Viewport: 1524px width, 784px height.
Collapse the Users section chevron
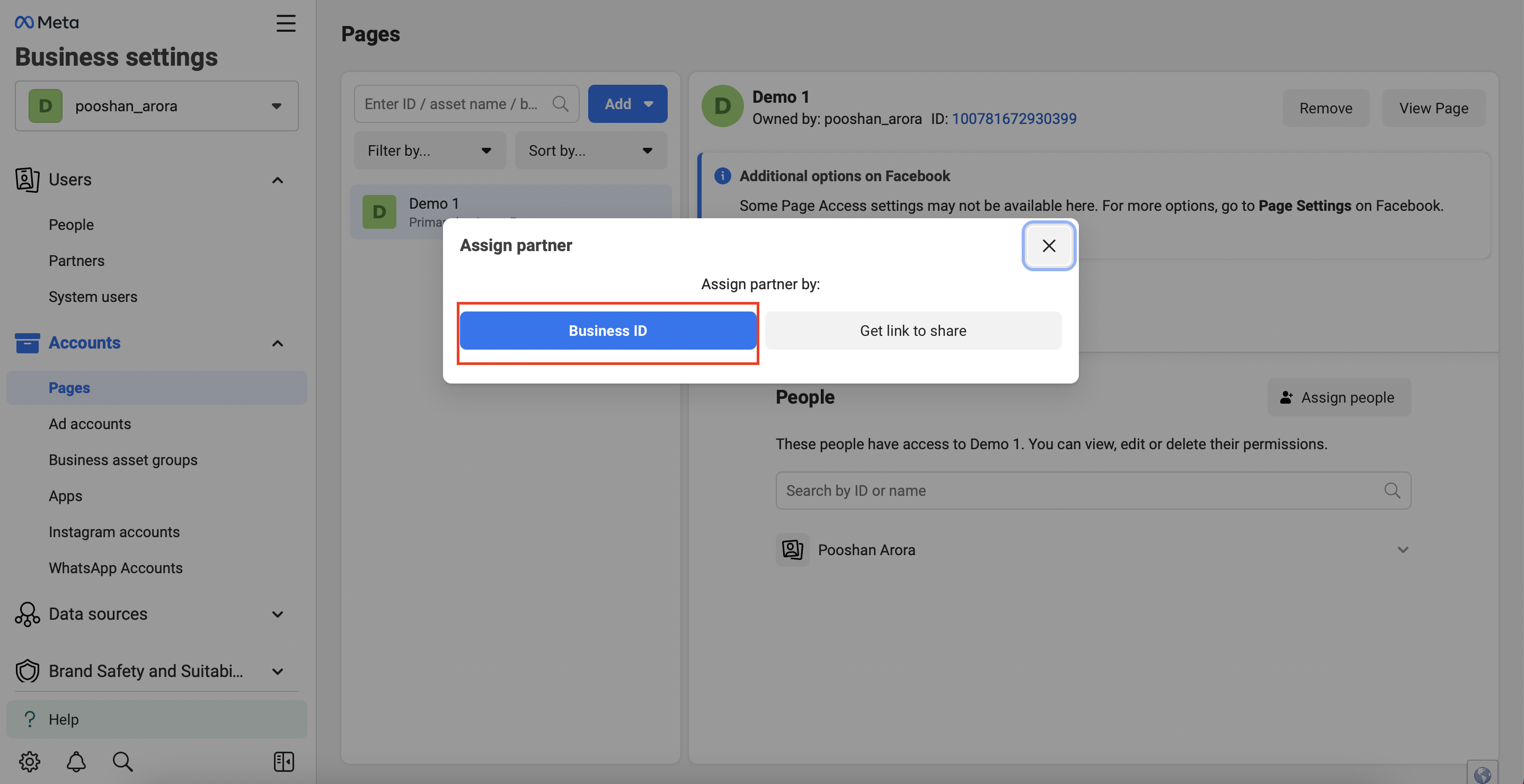pyautogui.click(x=278, y=180)
